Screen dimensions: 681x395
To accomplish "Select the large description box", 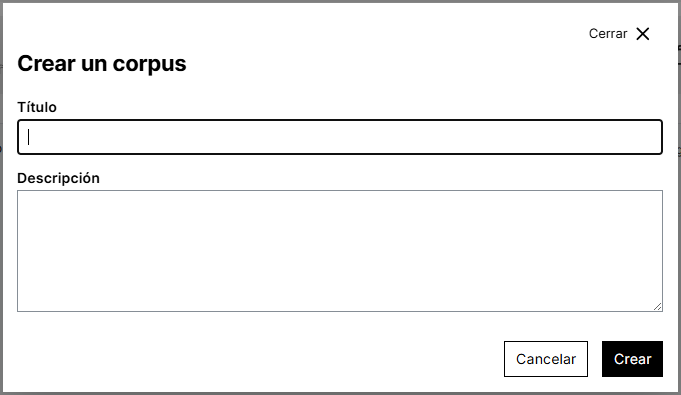I will point(340,251).
